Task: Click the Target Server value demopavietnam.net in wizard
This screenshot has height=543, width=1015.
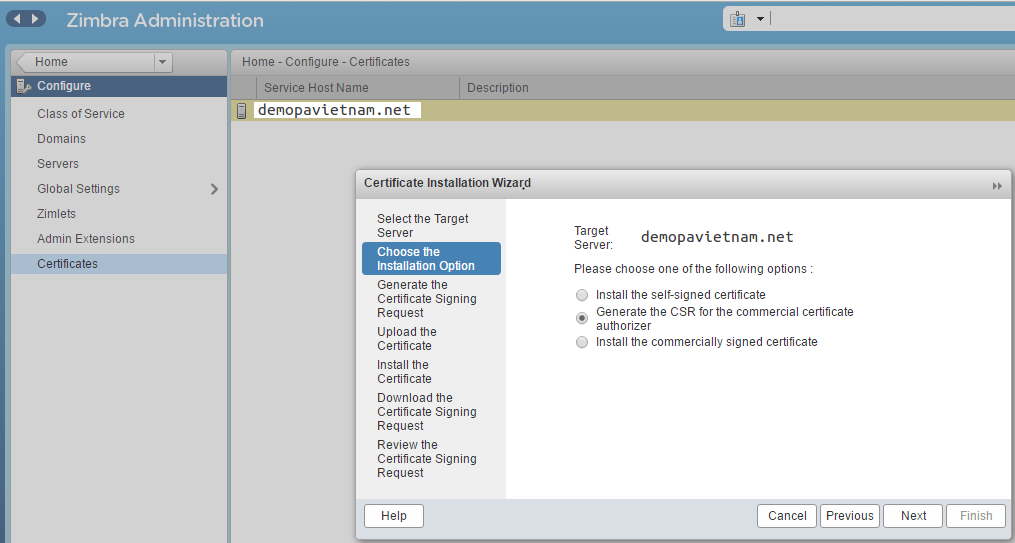Action: (717, 237)
